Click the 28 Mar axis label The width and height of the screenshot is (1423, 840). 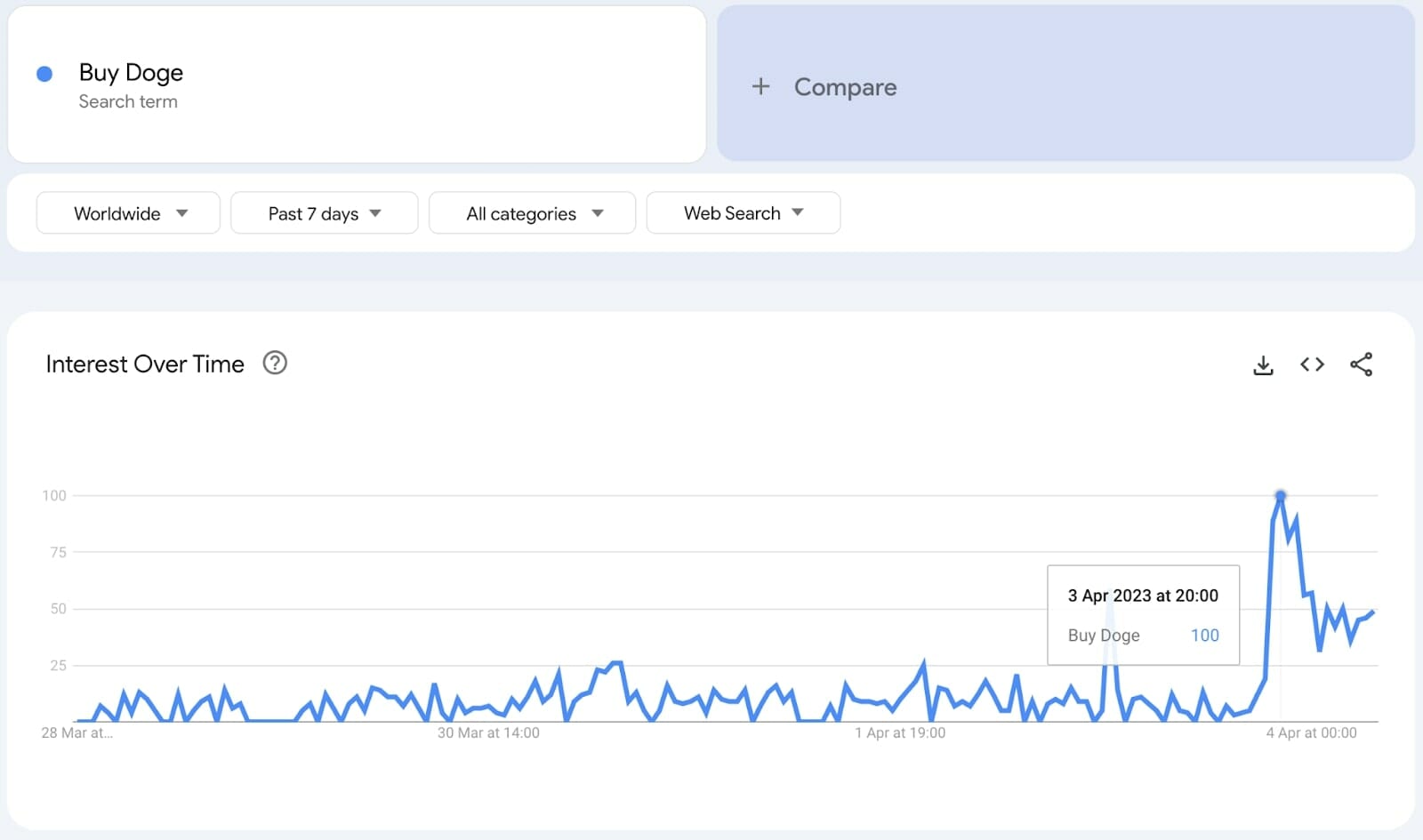(76, 733)
